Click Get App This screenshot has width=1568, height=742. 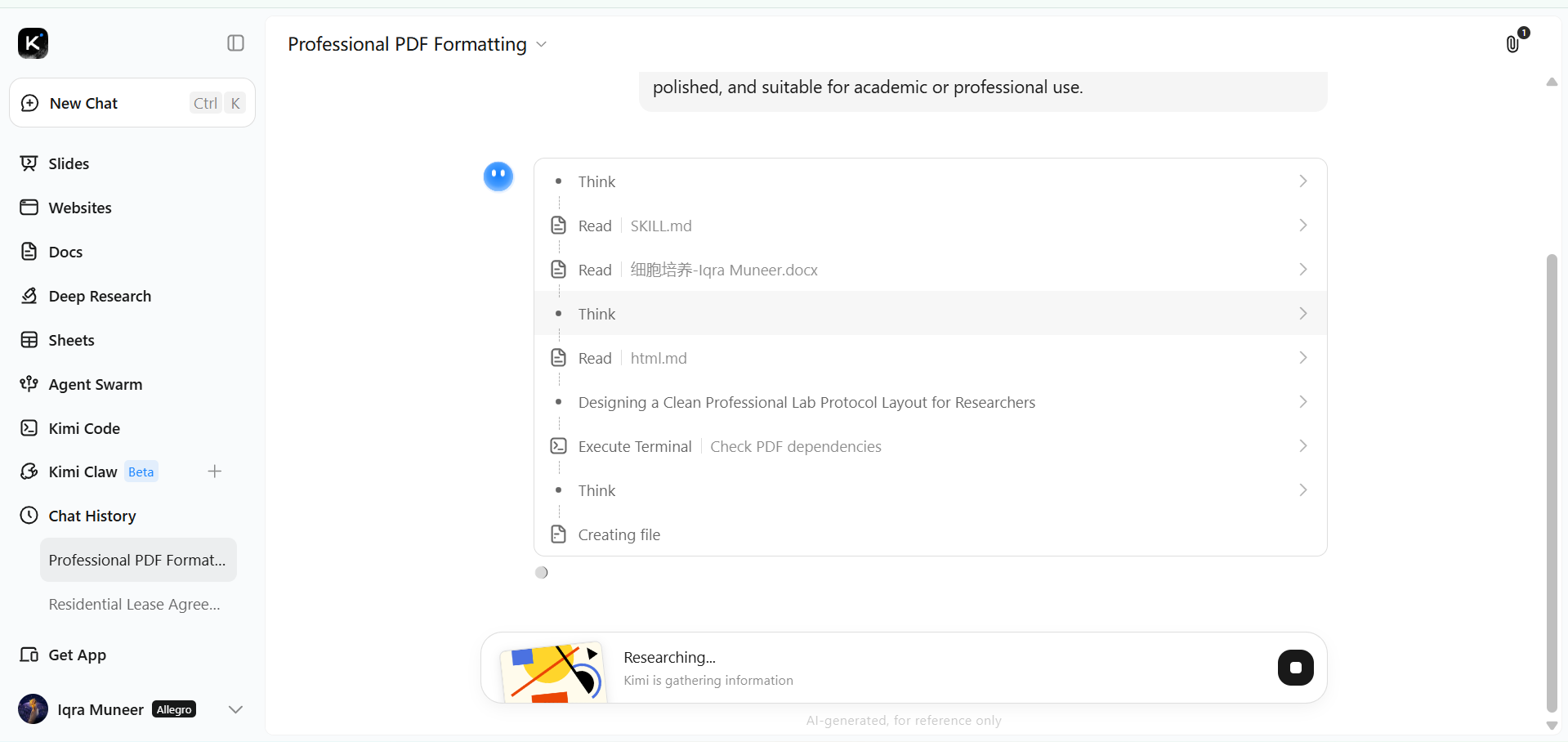[x=63, y=655]
